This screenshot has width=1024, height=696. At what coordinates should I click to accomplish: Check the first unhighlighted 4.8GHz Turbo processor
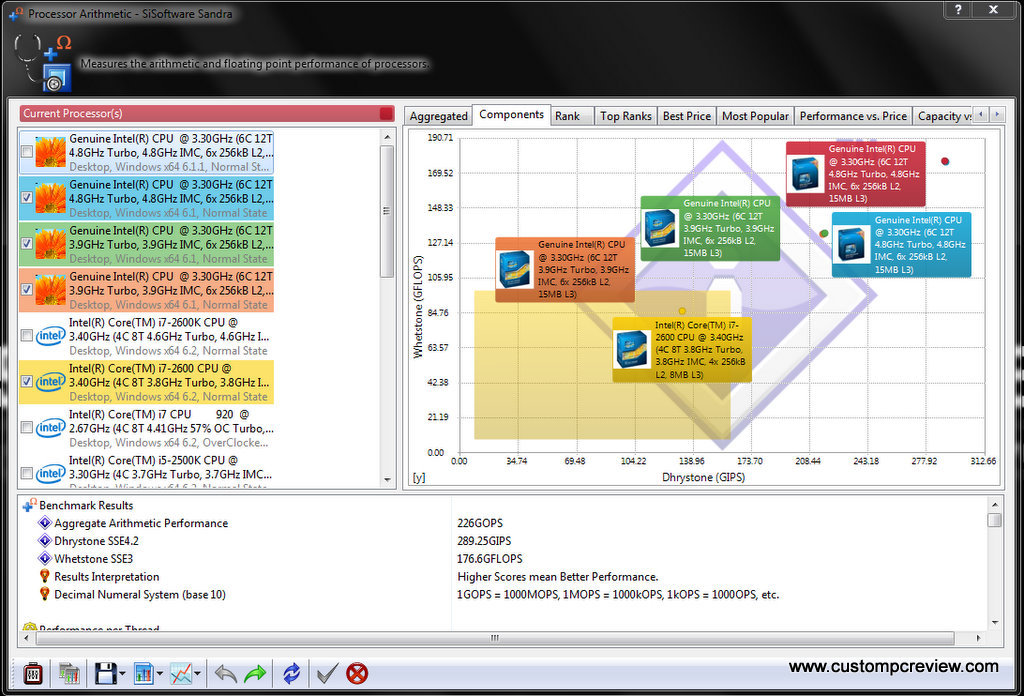pos(27,151)
